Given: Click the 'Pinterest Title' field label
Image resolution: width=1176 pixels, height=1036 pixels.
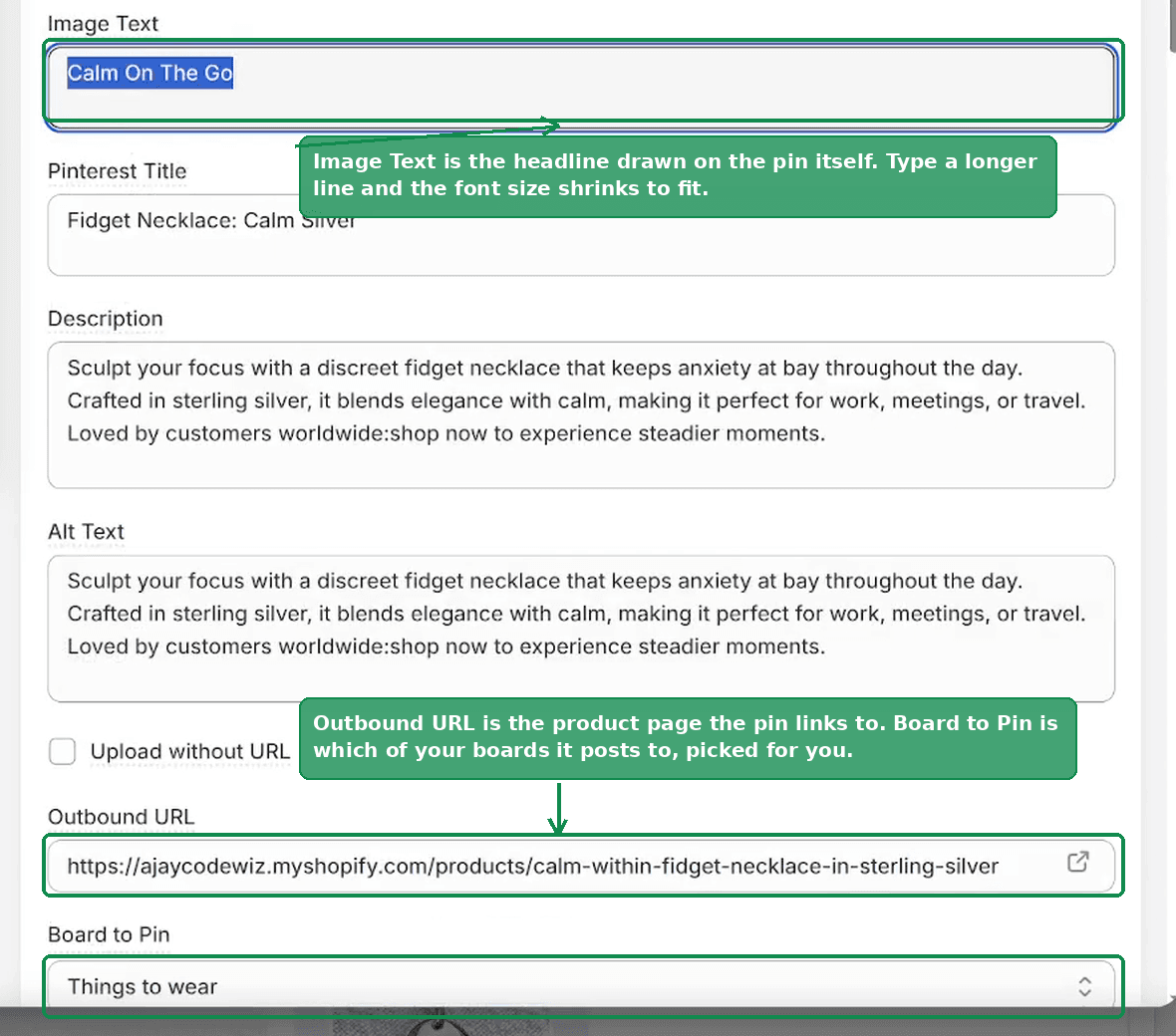Looking at the screenshot, I should click(x=117, y=171).
